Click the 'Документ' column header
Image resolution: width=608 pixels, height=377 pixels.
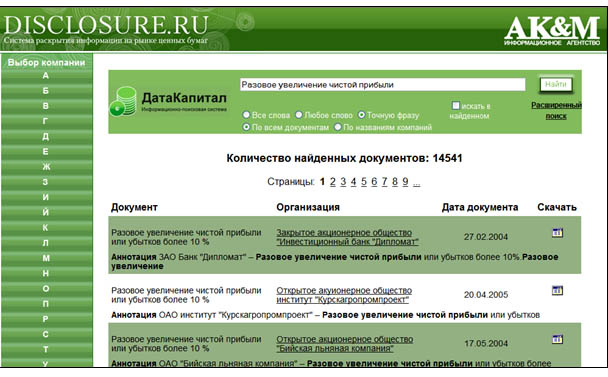134,208
